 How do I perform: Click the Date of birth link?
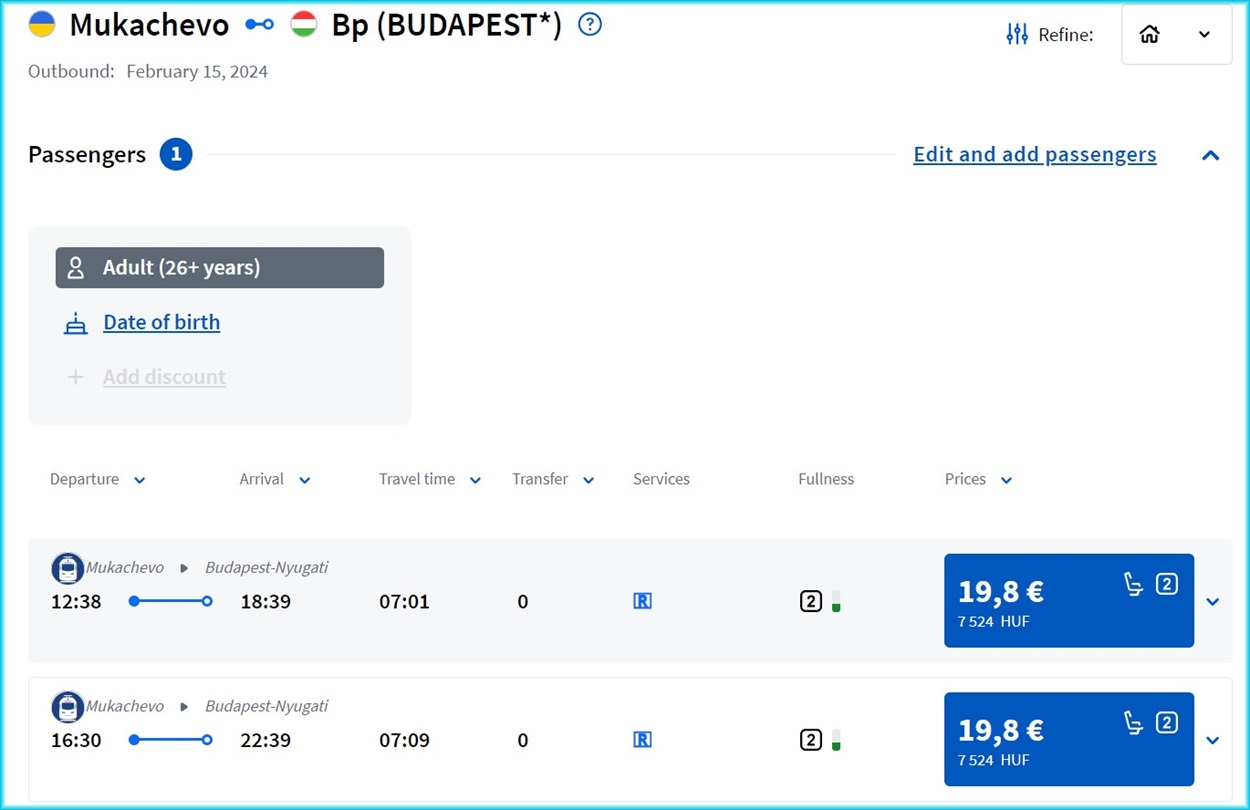[x=161, y=323]
